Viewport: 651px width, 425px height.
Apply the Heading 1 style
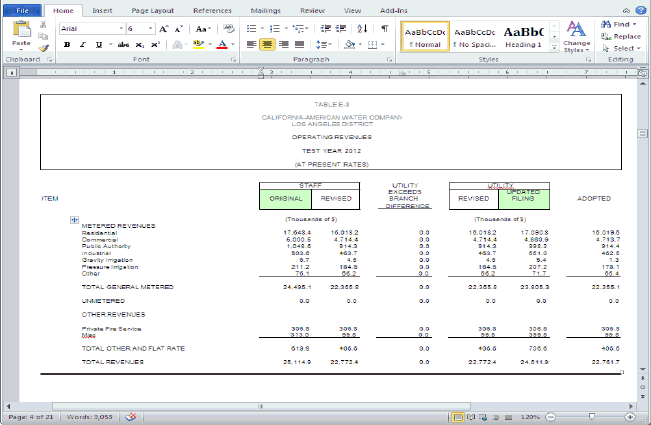pyautogui.click(x=523, y=36)
